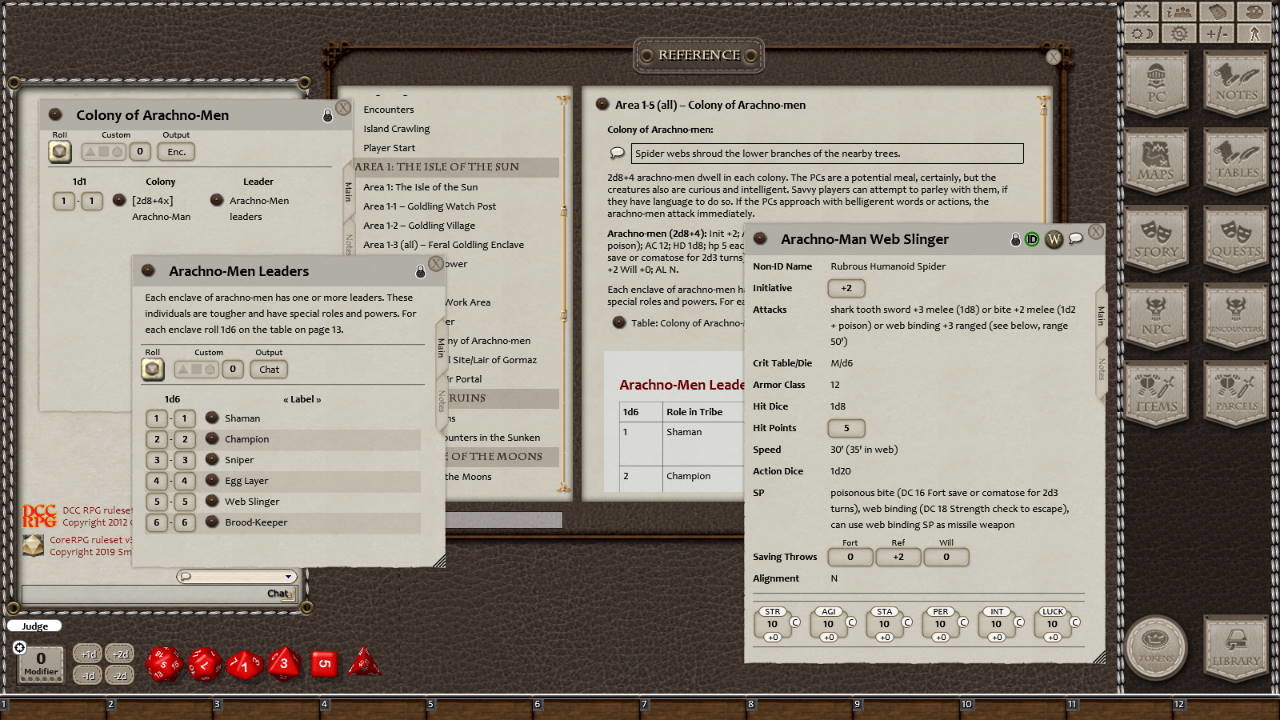Expand the ISLE OF THE MOONS section
Image resolution: width=1280 pixels, height=720 pixels.
500,456
